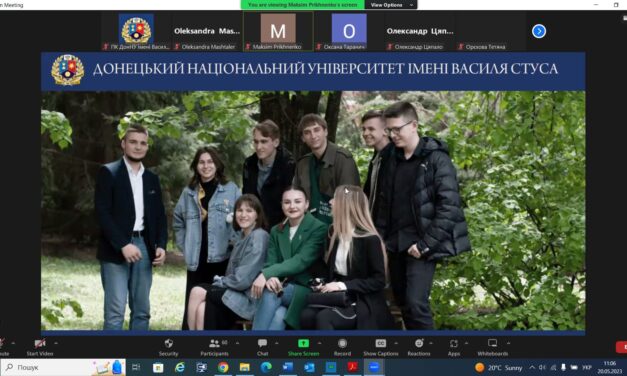The image size is (627, 376).
Task: Open File Explorer from the taskbar
Action: click(245, 367)
